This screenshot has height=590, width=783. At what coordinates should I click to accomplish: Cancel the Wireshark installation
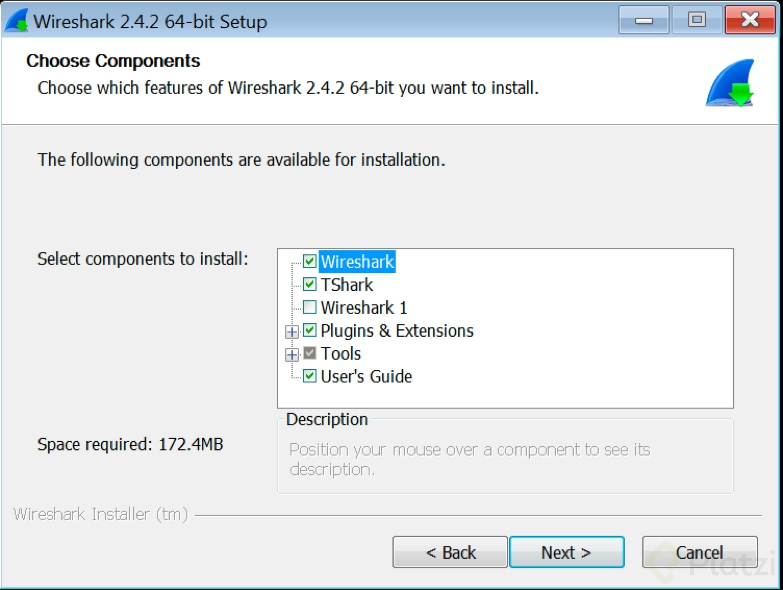click(699, 553)
